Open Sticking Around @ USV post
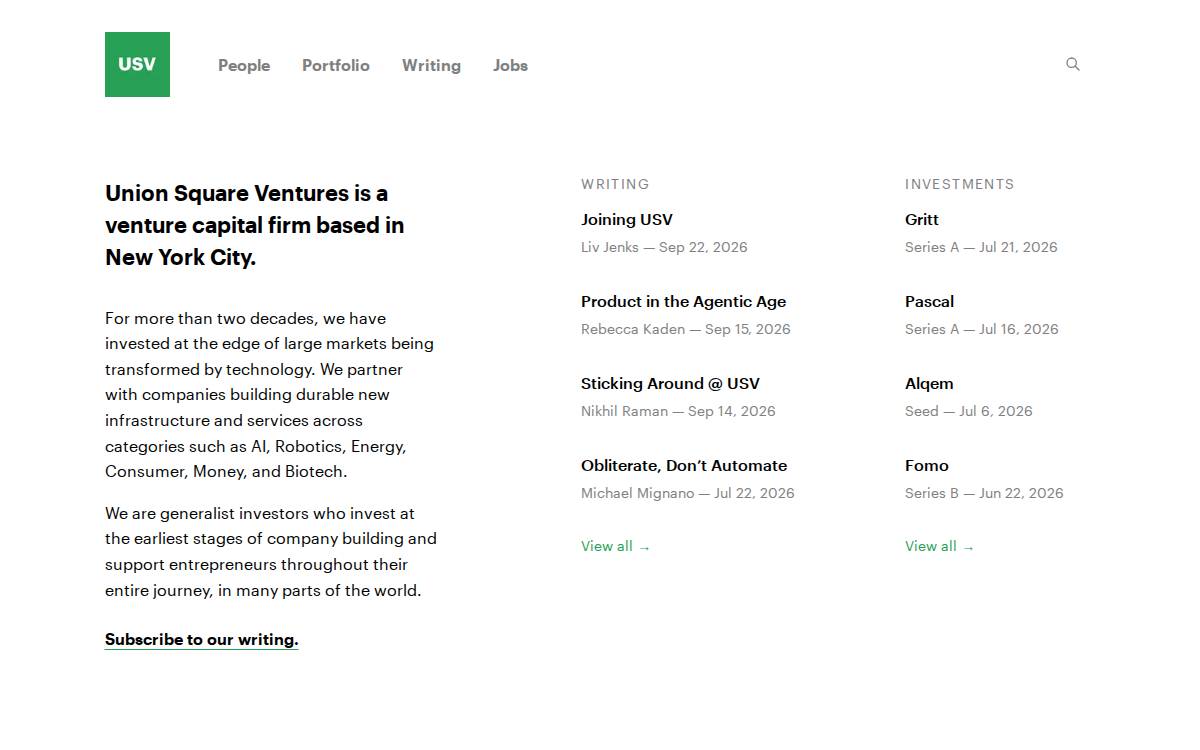 point(670,383)
